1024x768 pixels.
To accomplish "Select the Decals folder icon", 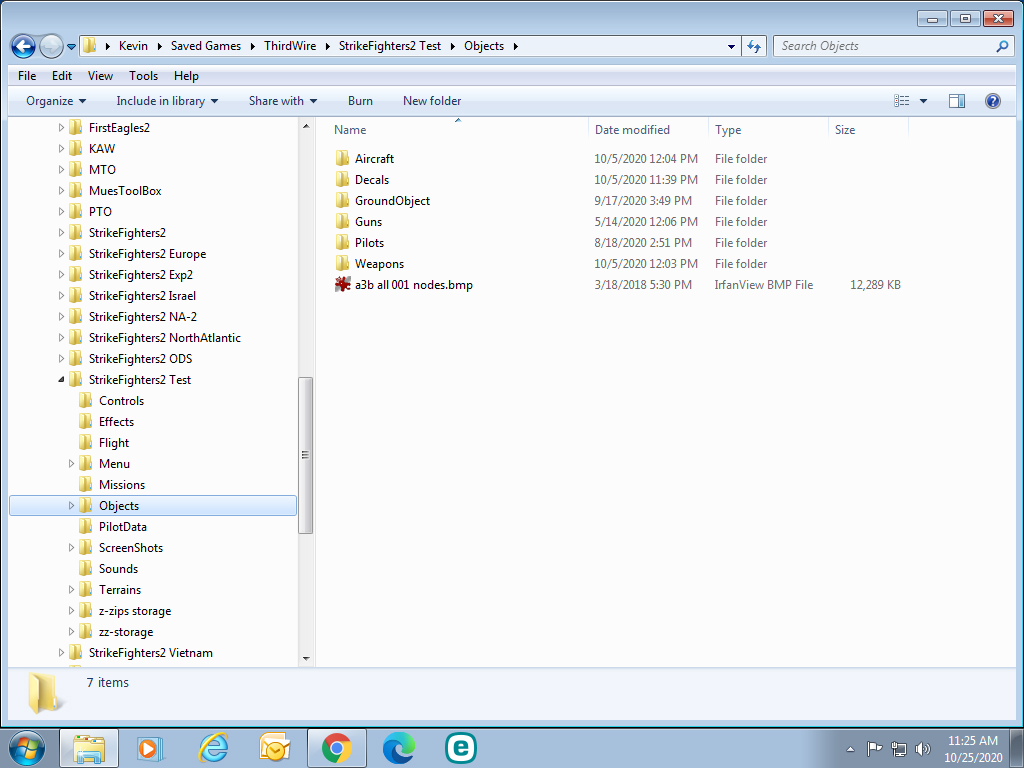I will pos(342,180).
